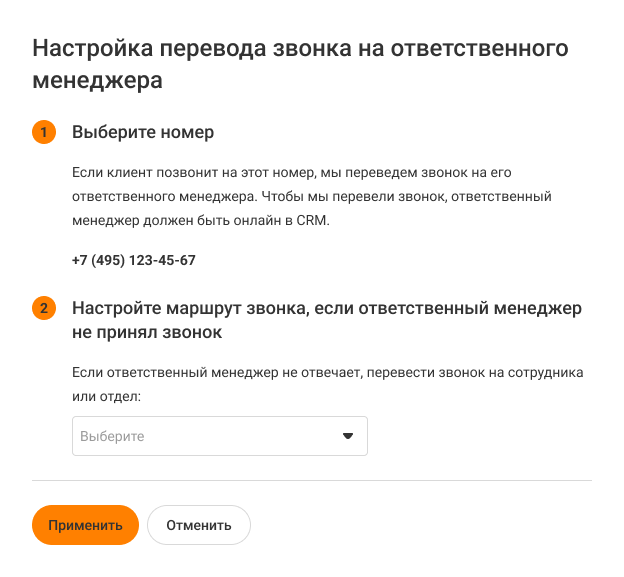Click the horizontal divider above the buttons
This screenshot has width=624, height=577.
tap(312, 481)
